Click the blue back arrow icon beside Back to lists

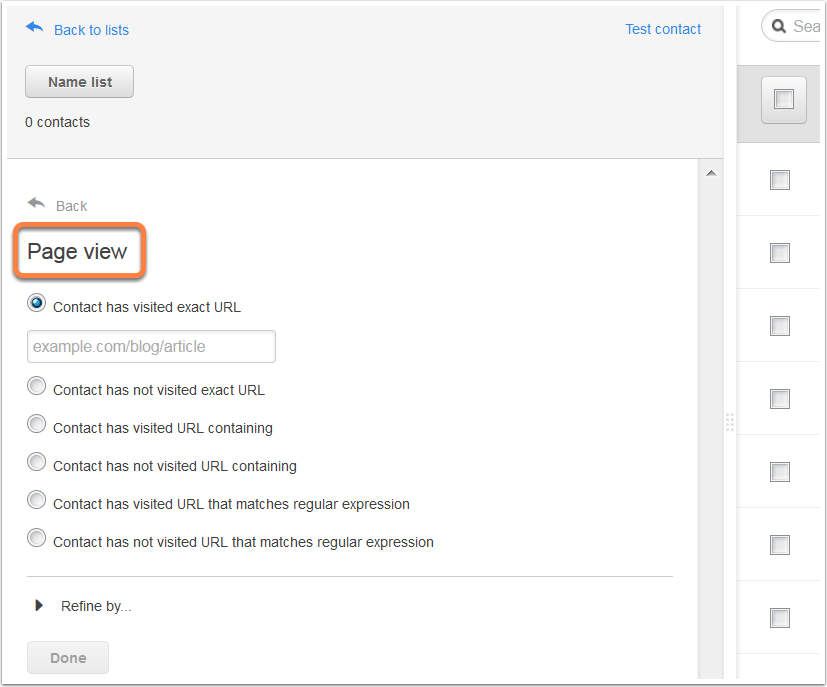point(34,27)
